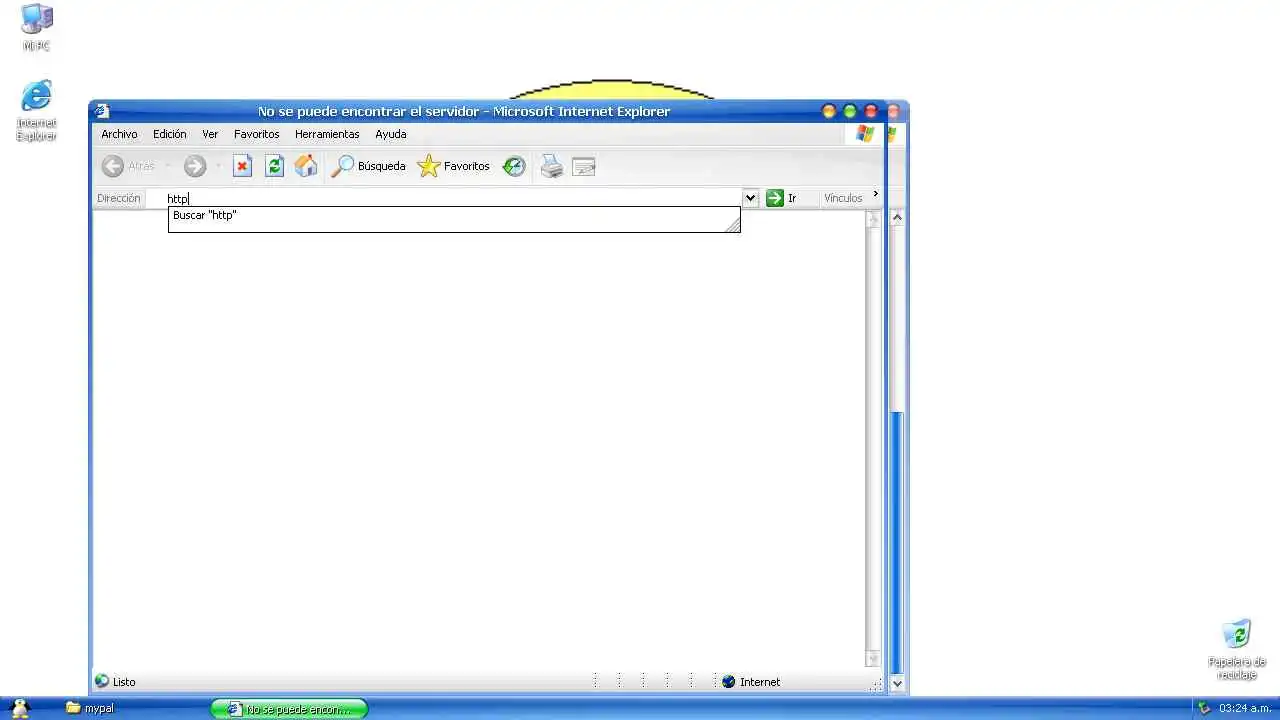Expand the Vínculos links chevron
Viewport: 1280px width, 720px height.
pos(876,194)
